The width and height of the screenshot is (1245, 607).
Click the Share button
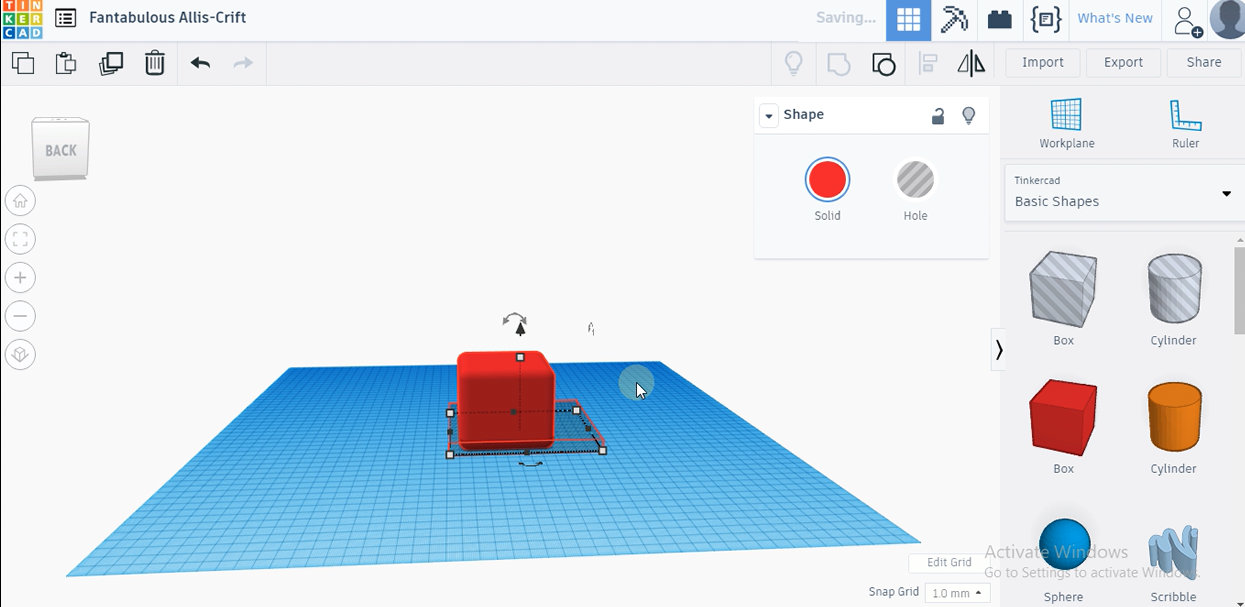(1204, 63)
